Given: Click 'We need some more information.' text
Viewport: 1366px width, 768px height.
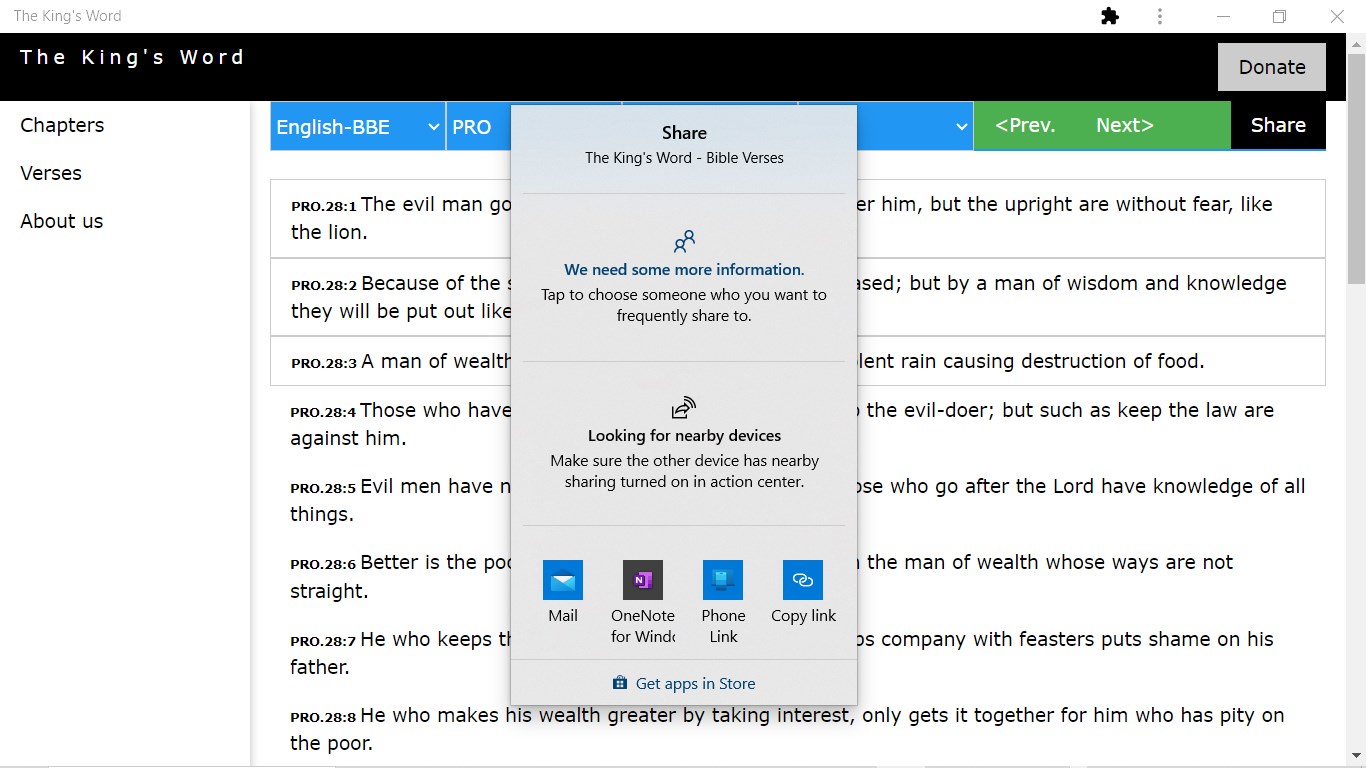Looking at the screenshot, I should point(684,269).
